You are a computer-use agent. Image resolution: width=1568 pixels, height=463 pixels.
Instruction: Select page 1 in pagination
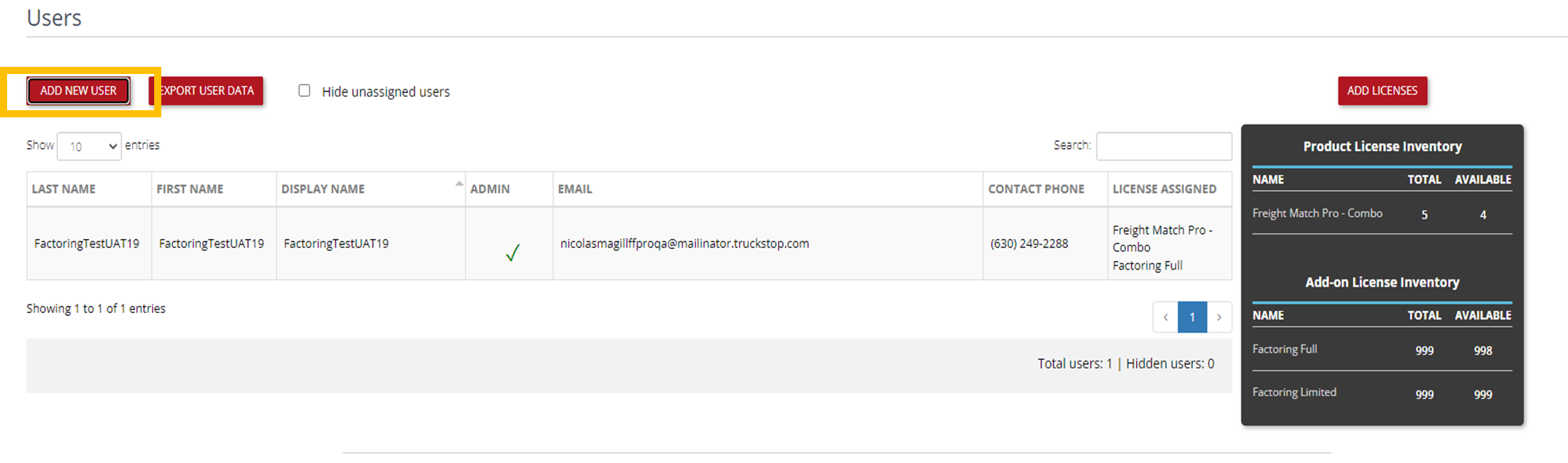1192,317
